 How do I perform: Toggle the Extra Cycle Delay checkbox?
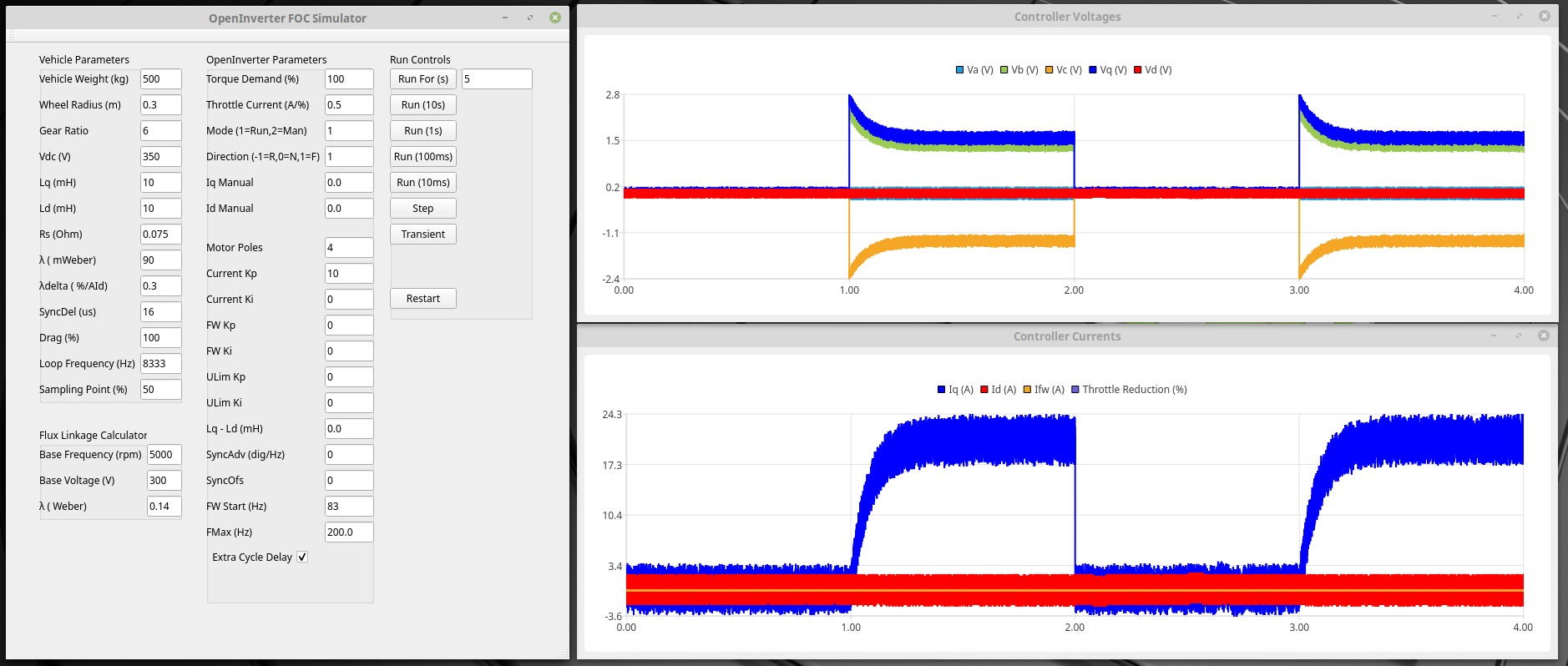(x=302, y=558)
